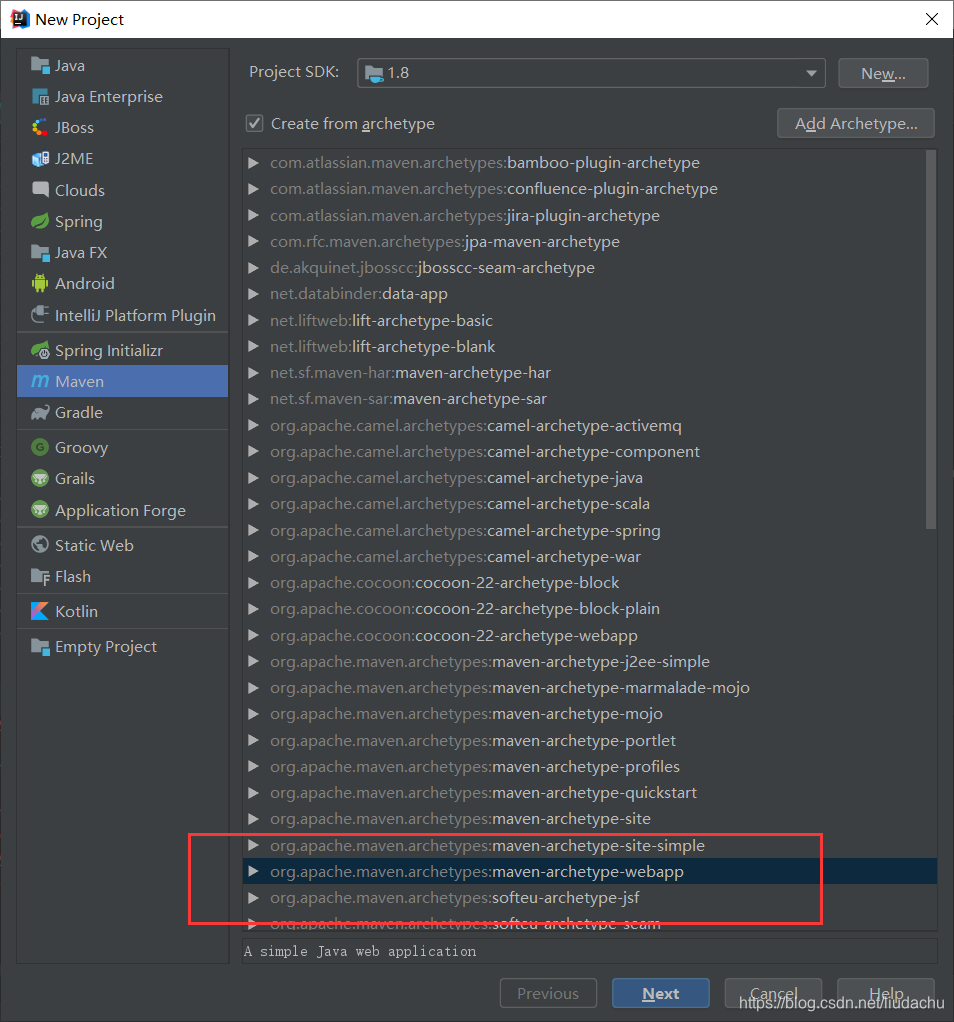This screenshot has width=954, height=1022.
Task: Click the Static Web globe icon
Action: tap(40, 545)
